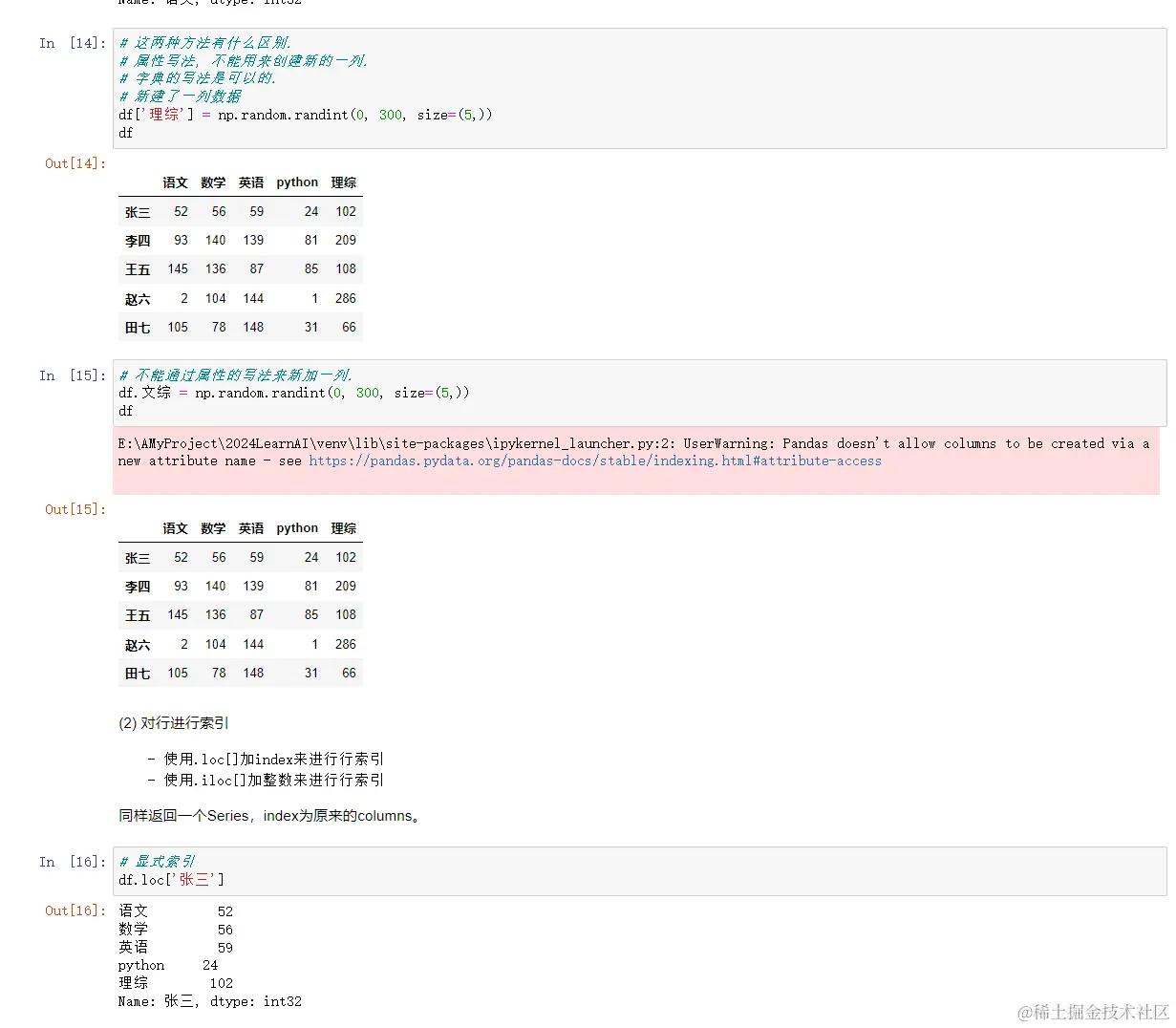Click the 'python 24' line in Out[16]

[168, 966]
